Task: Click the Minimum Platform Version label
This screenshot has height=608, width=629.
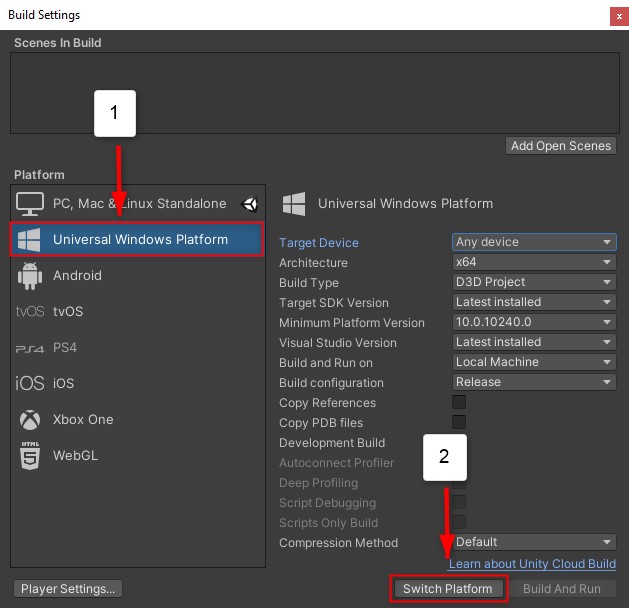Action: point(352,323)
